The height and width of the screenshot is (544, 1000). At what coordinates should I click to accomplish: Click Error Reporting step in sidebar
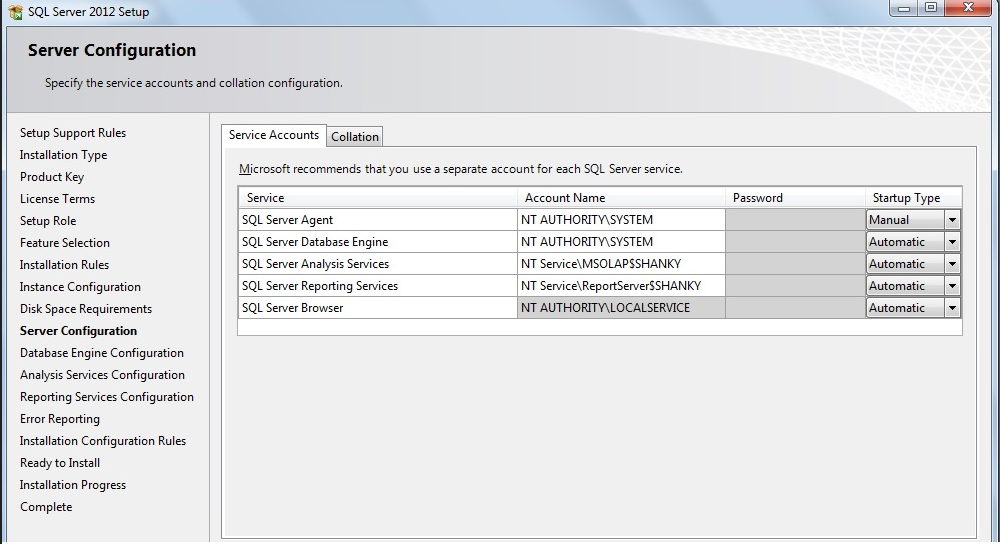[x=60, y=419]
